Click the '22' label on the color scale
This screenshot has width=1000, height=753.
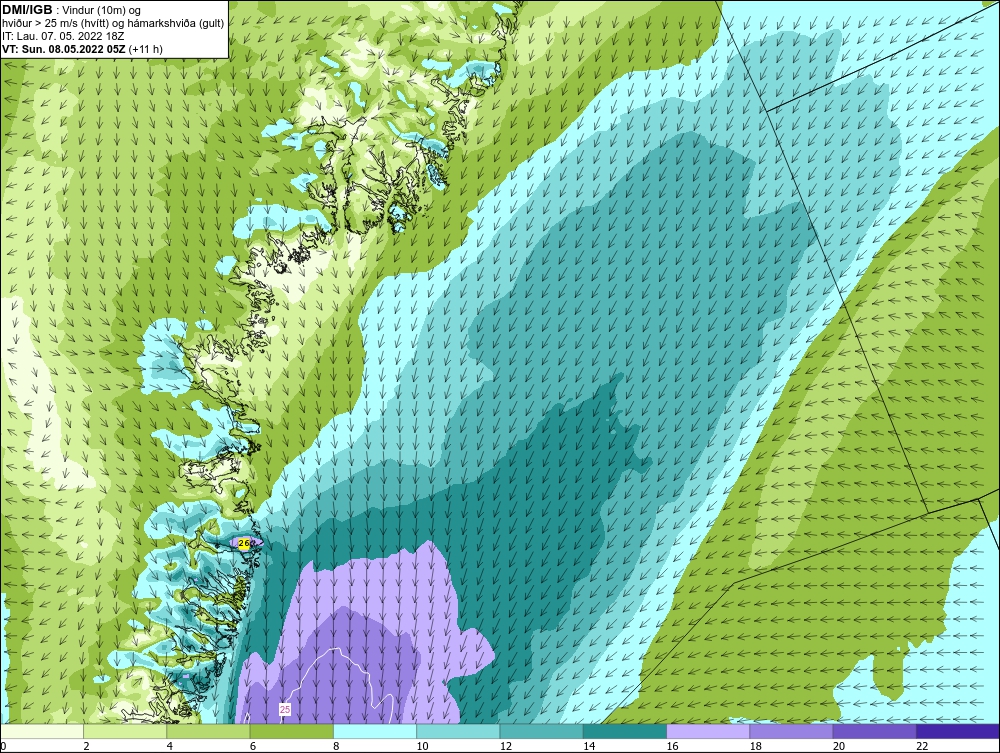922,747
